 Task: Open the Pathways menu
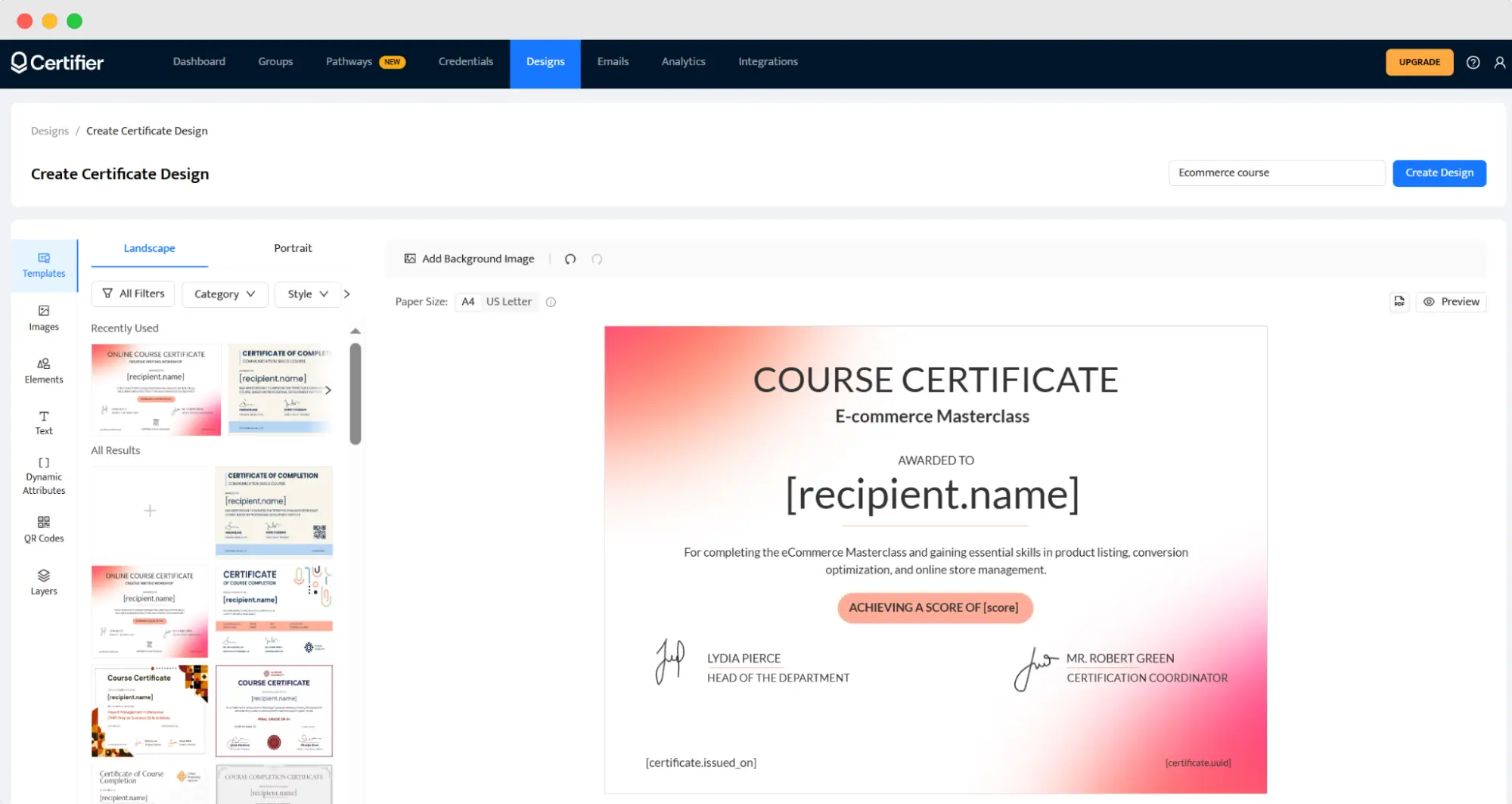click(365, 62)
